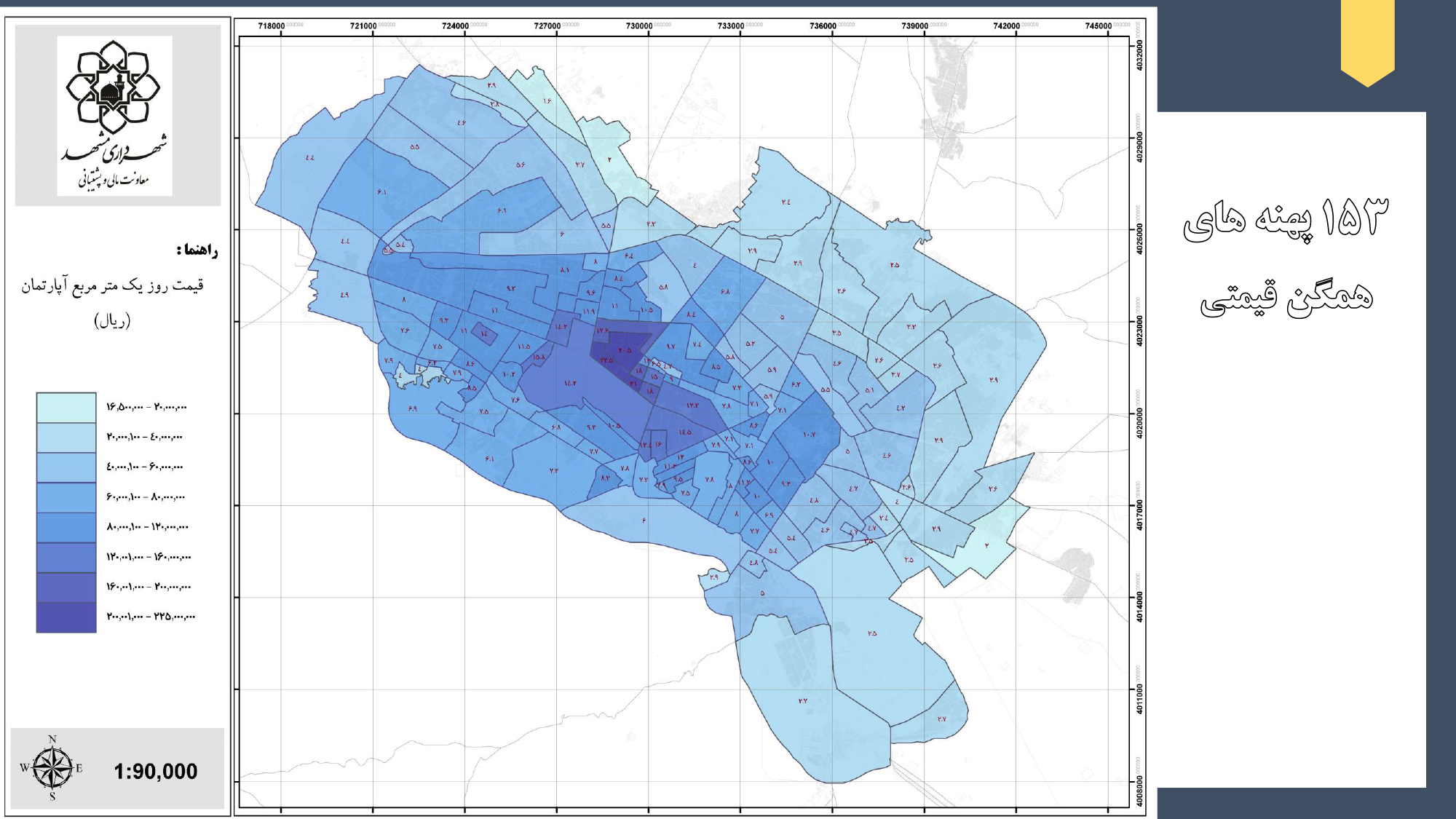Click the 4020000 northing coordinate label
The image size is (1456, 819).
pyautogui.click(x=1139, y=423)
